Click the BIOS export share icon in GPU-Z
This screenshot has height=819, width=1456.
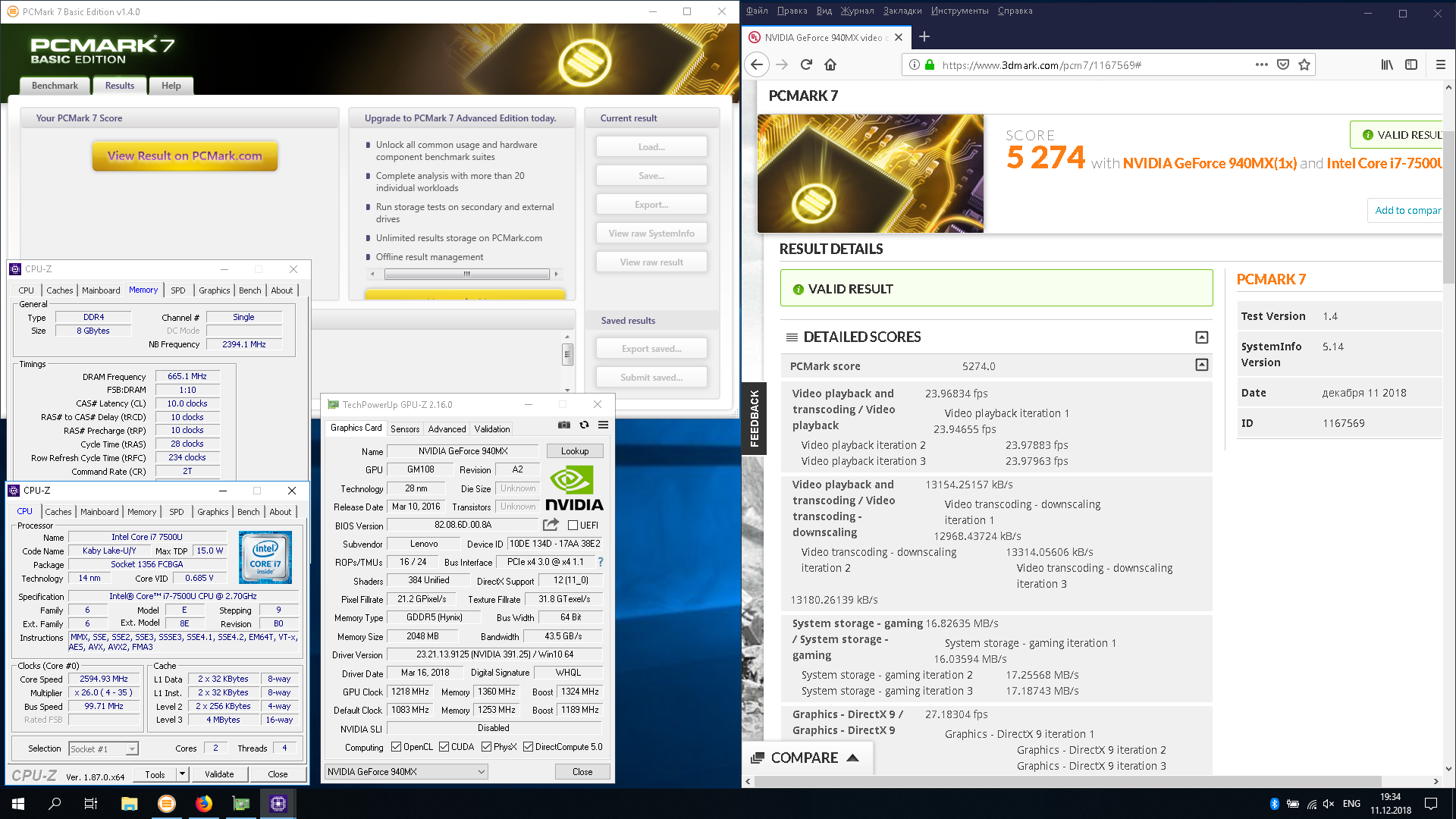click(x=551, y=525)
